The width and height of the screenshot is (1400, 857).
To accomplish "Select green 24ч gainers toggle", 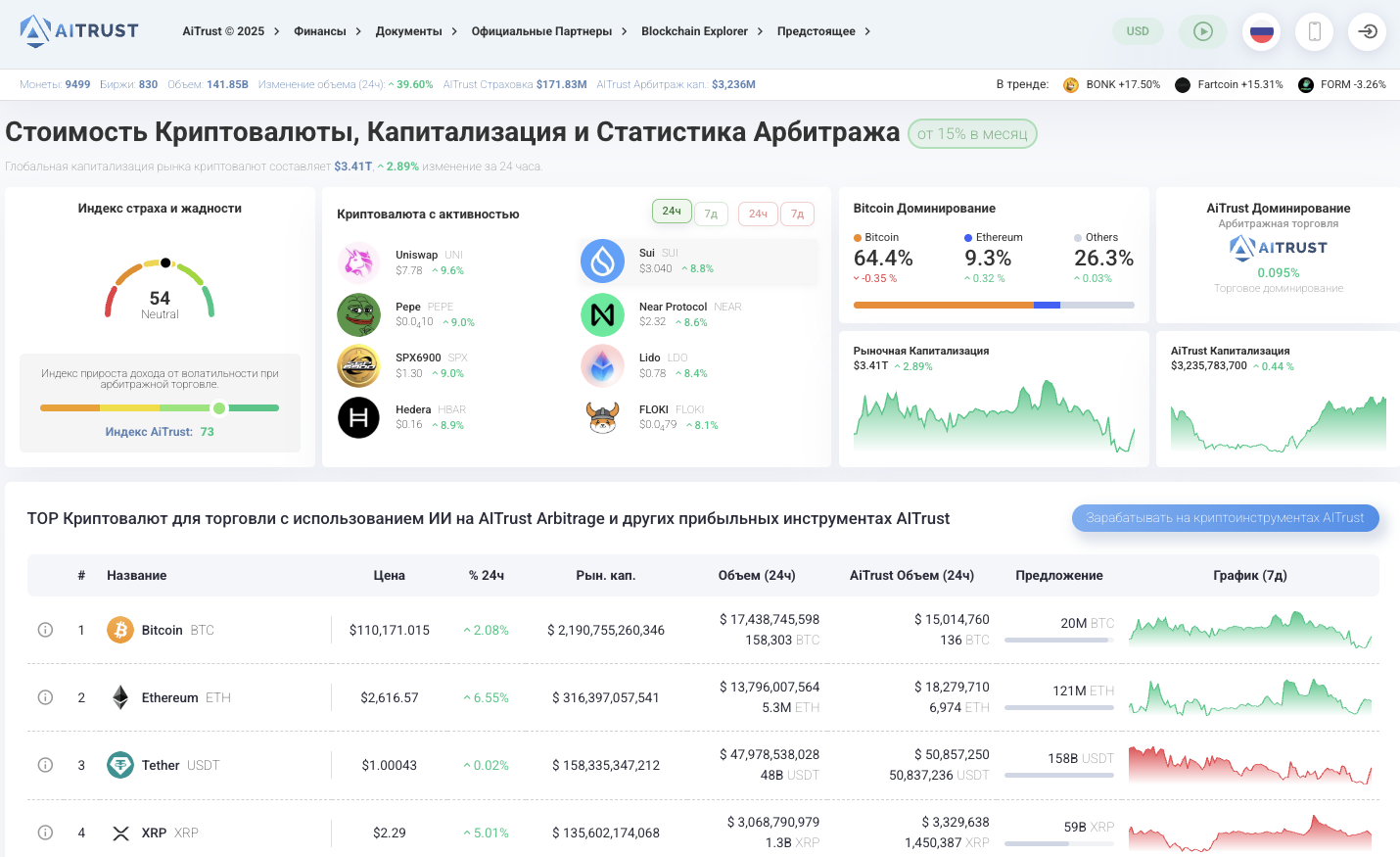I will tap(672, 212).
